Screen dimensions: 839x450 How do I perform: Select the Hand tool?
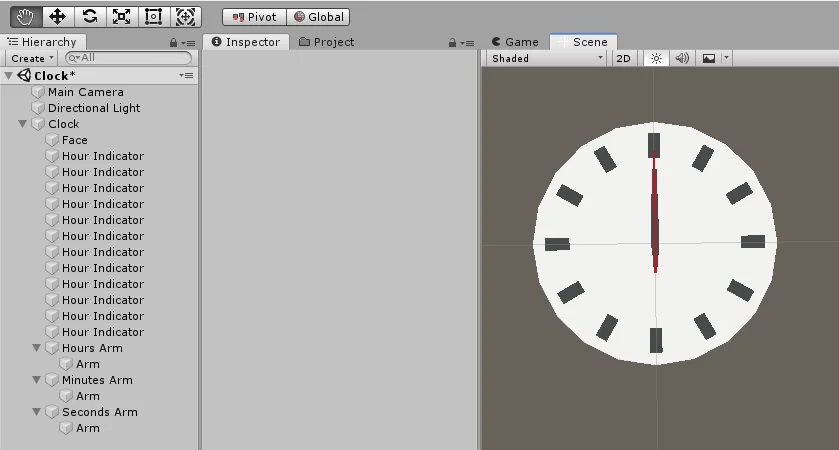[26, 17]
